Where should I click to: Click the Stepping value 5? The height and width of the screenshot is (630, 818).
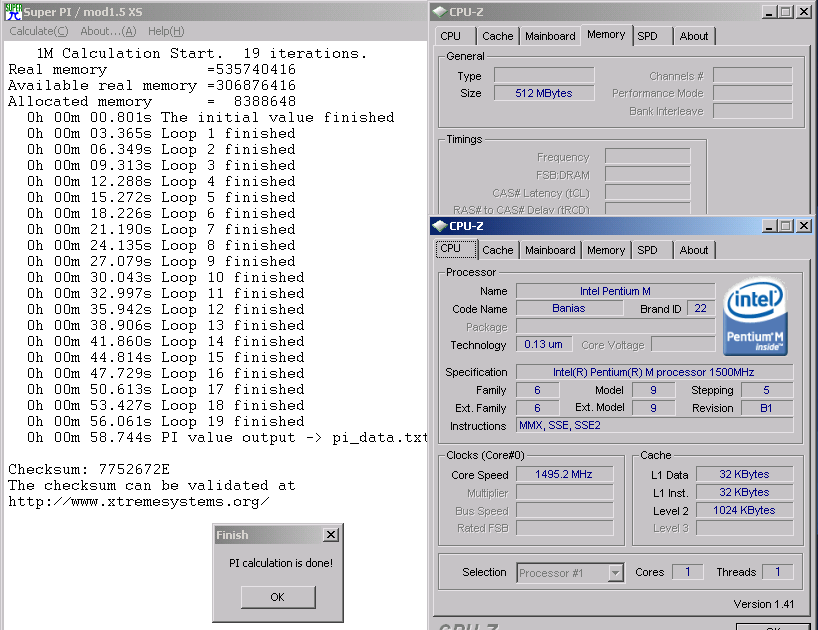(x=766, y=390)
